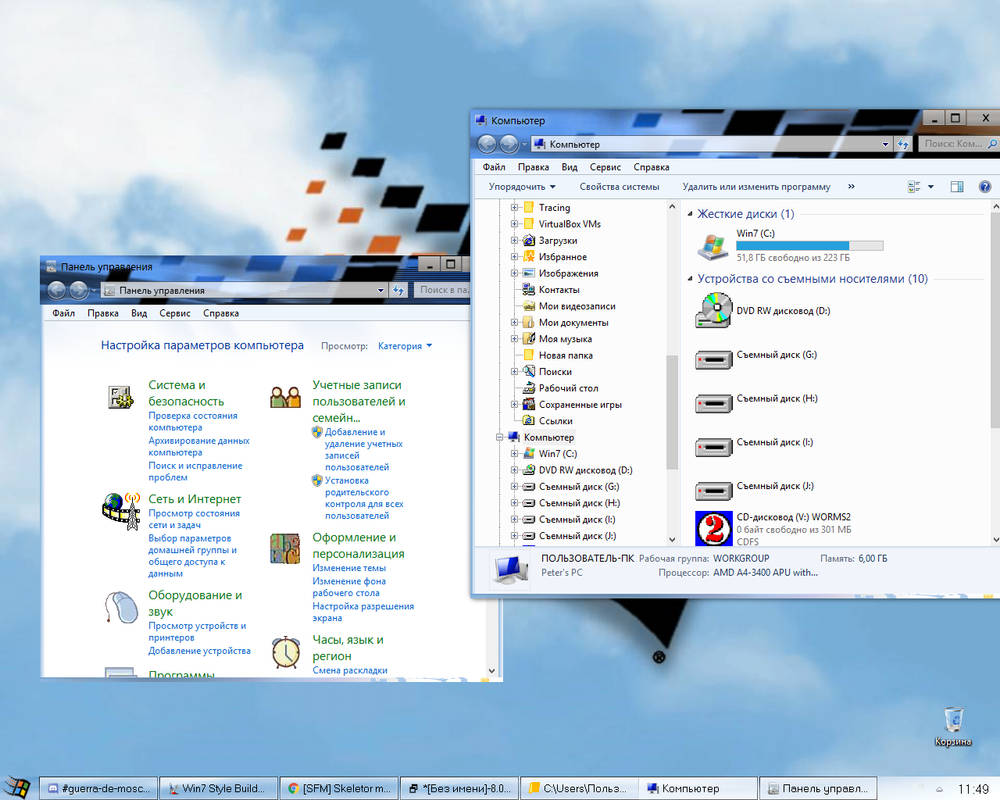Select the [SFM] Skeletor taskbar item
1000x800 pixels.
[338, 788]
